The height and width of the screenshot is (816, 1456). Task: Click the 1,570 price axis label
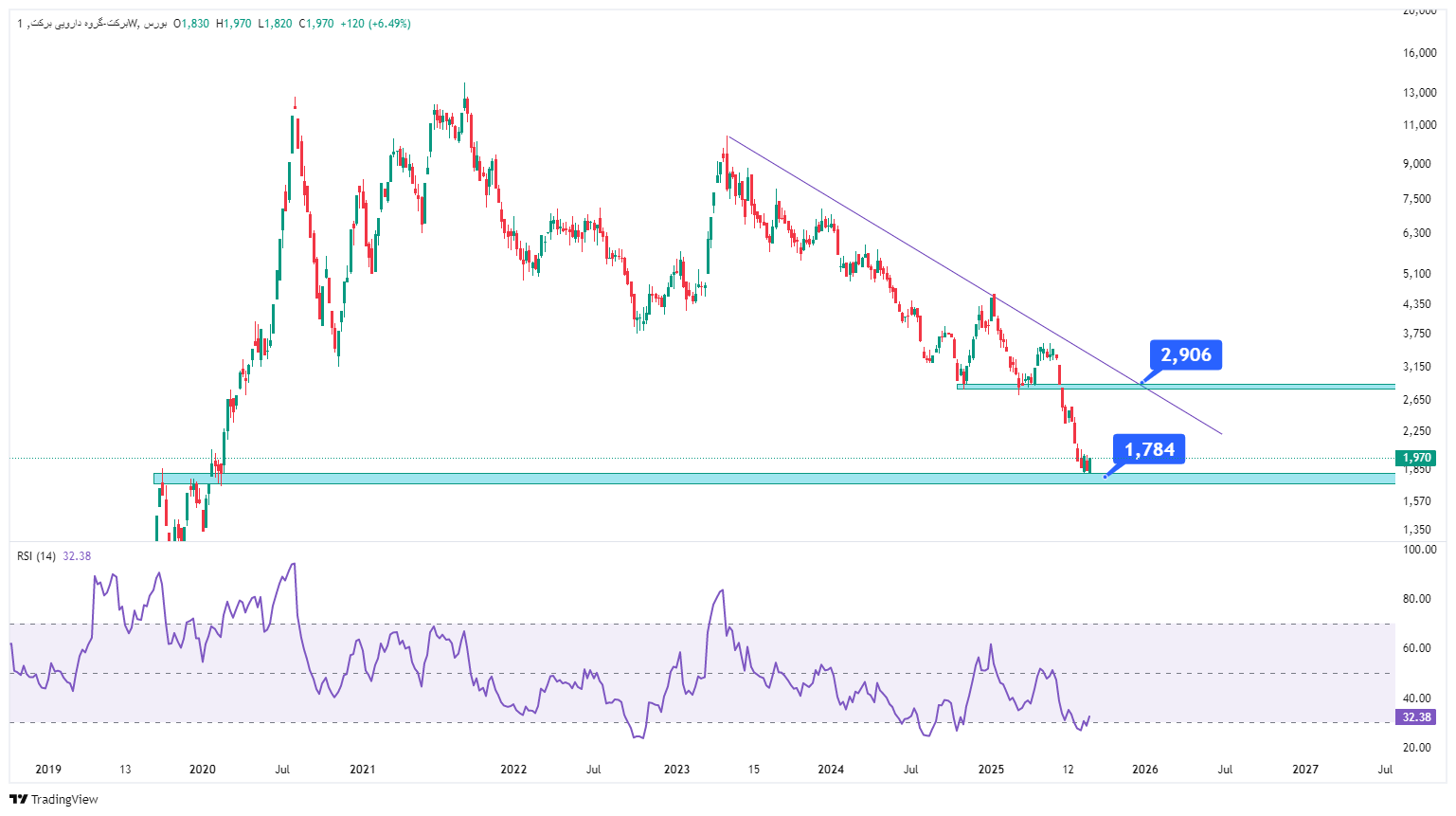1417,501
